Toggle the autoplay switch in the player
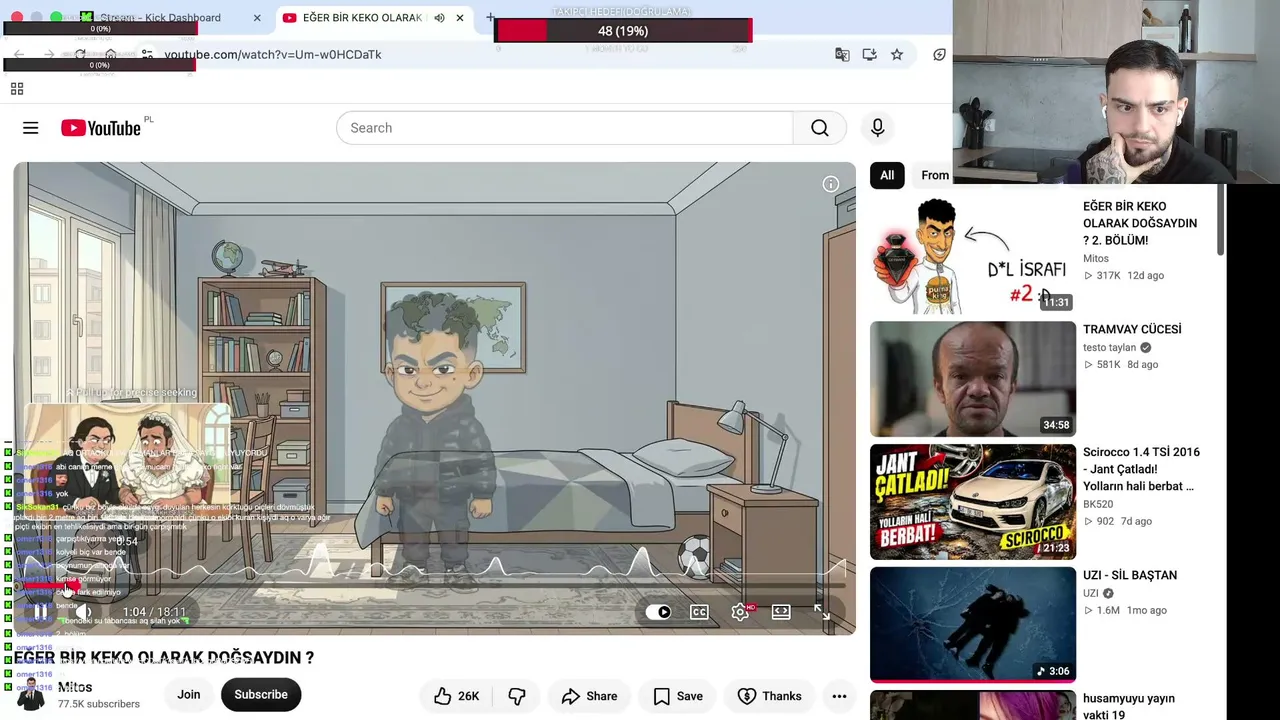 658,612
